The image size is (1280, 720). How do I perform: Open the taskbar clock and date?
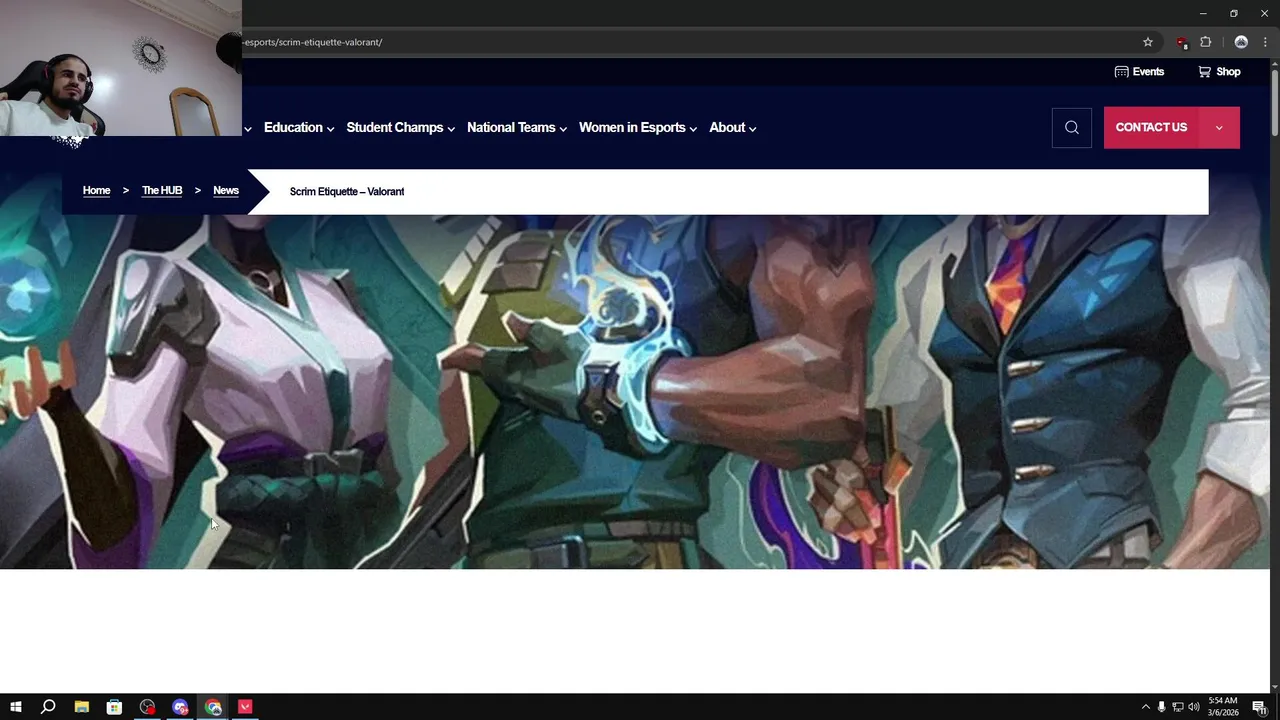coord(1223,707)
